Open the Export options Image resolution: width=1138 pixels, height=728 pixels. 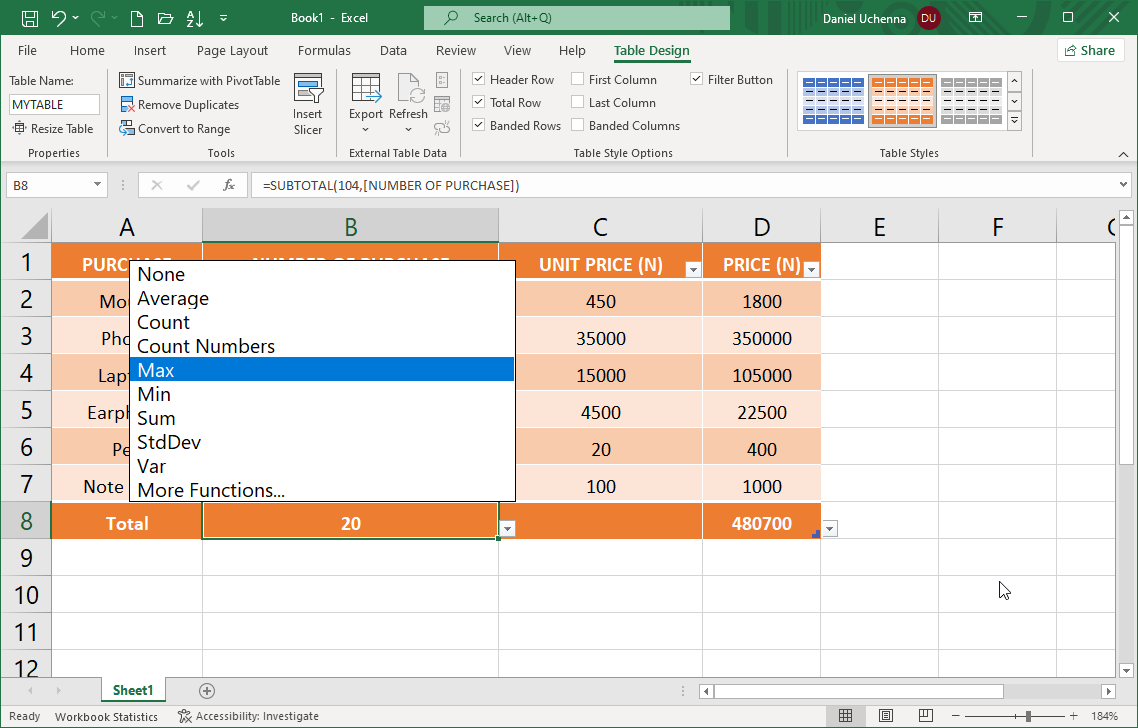tap(366, 102)
